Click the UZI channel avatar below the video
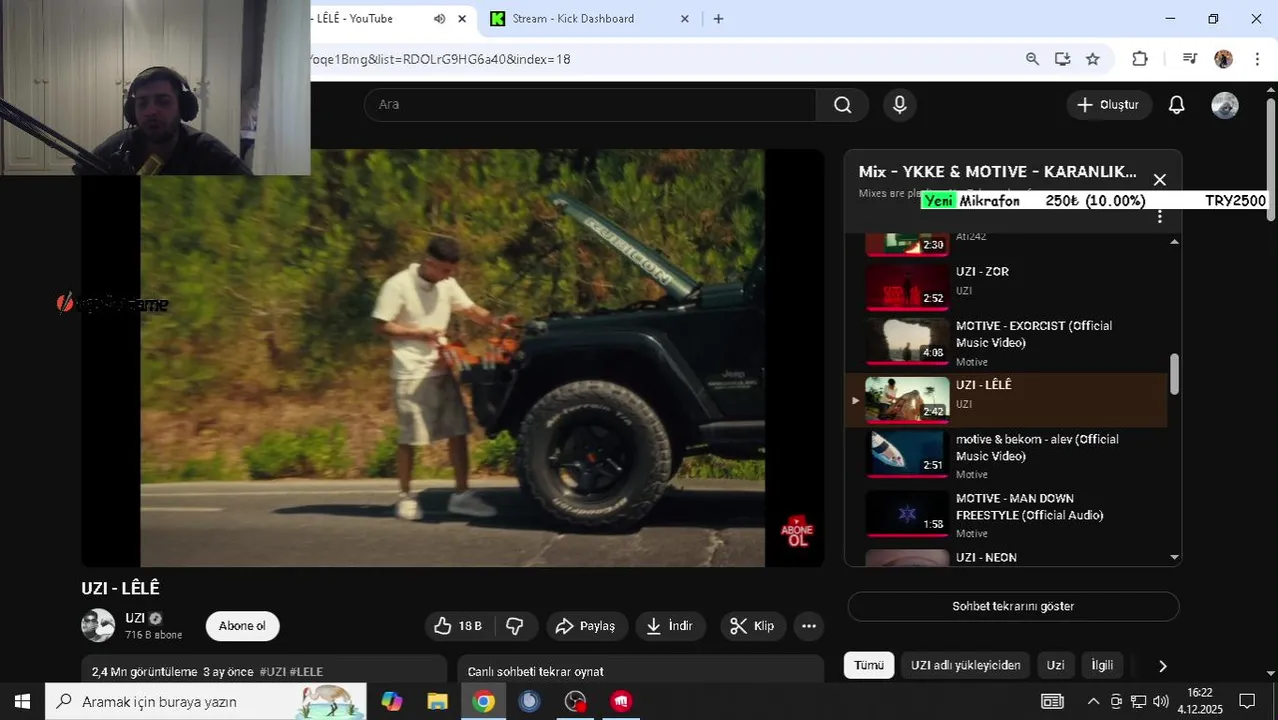The width and height of the screenshot is (1278, 720). point(98,626)
